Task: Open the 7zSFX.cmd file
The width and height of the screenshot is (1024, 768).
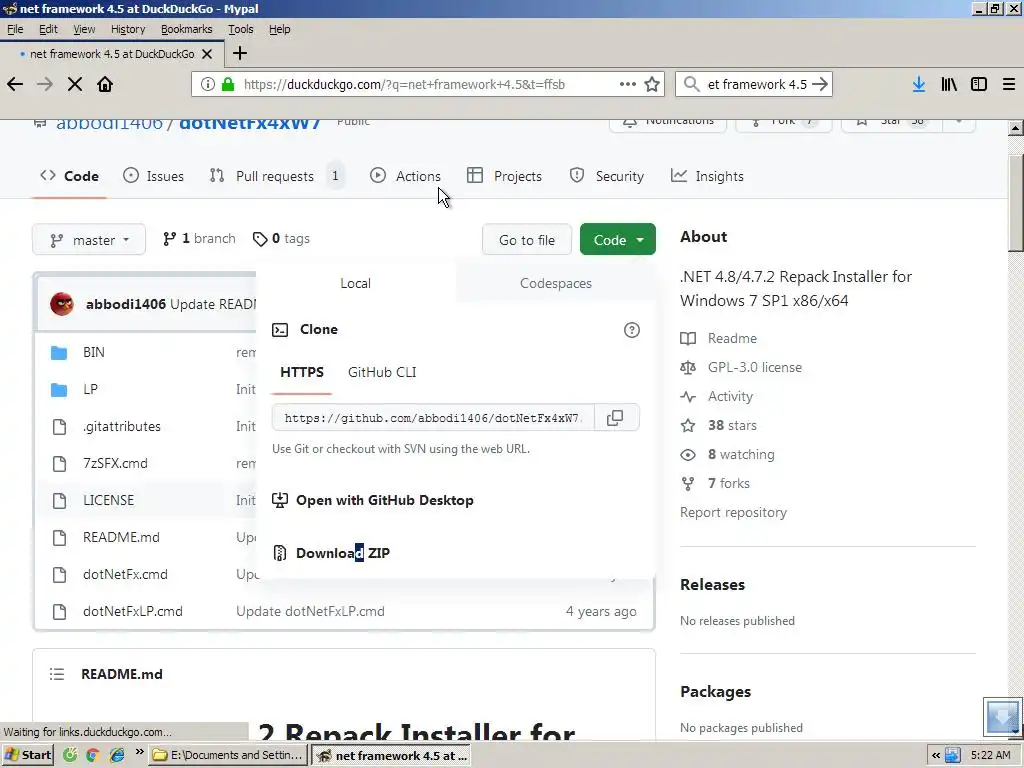Action: (115, 464)
